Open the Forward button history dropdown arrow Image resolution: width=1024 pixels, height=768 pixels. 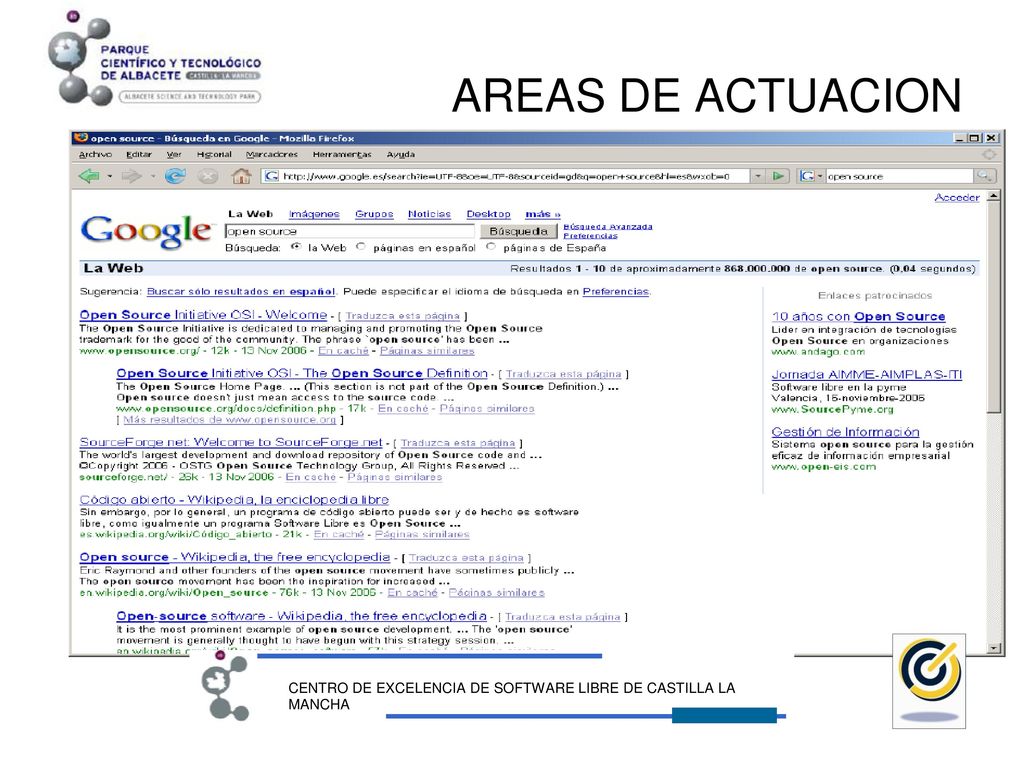tap(153, 176)
